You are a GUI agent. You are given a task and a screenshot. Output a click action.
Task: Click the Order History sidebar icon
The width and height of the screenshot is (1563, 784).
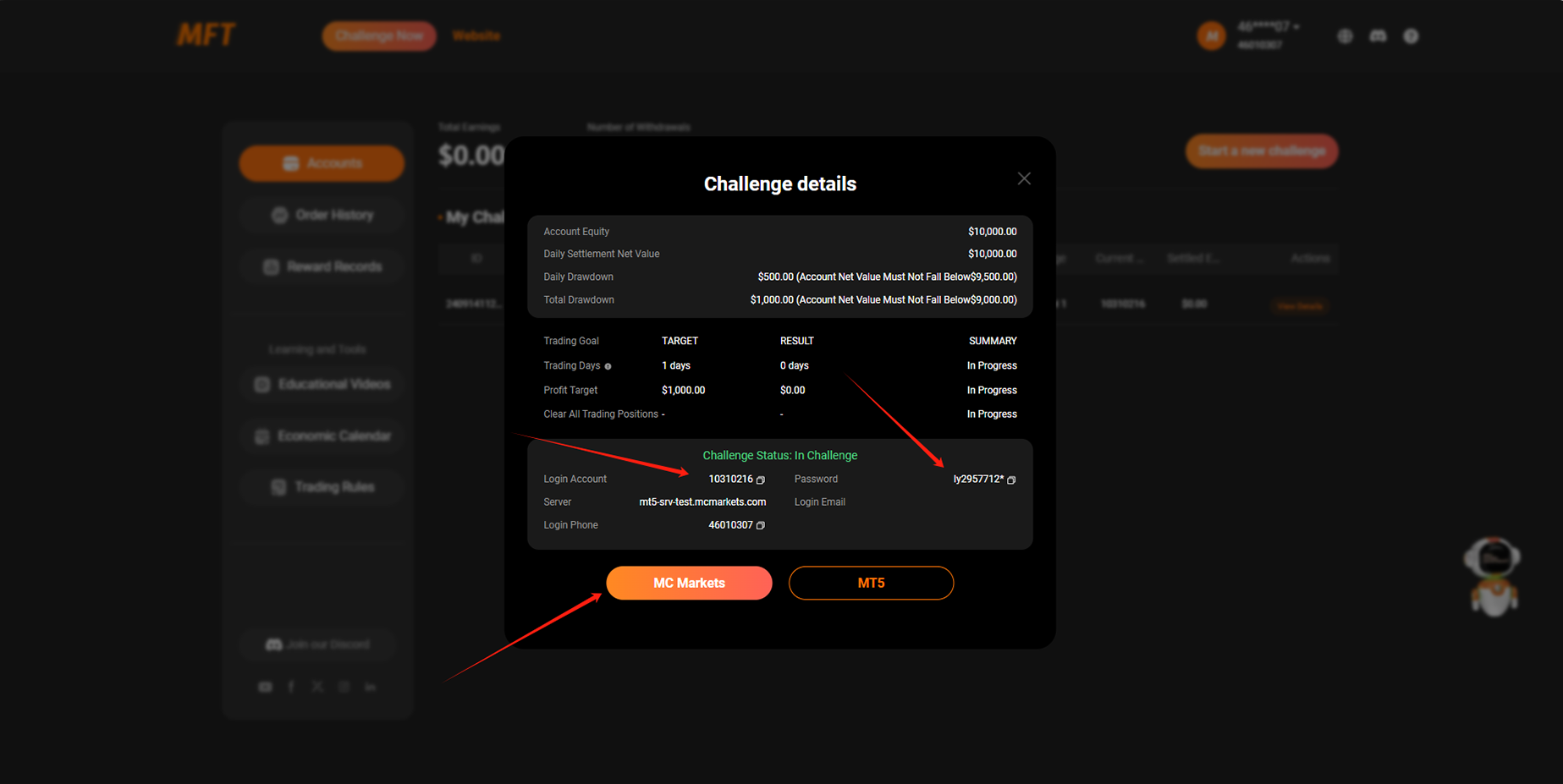tap(279, 215)
